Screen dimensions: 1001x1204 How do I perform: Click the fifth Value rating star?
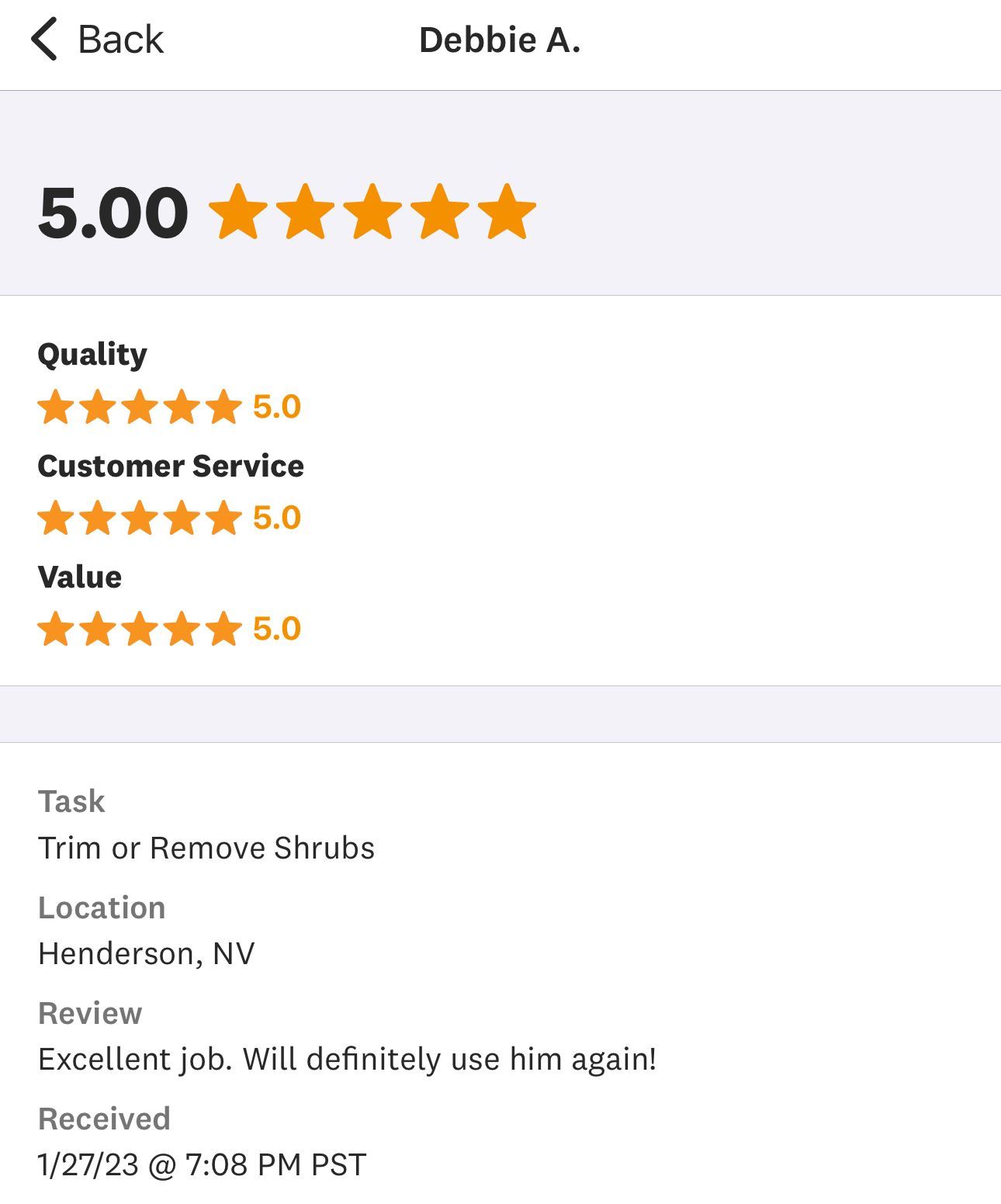click(224, 629)
